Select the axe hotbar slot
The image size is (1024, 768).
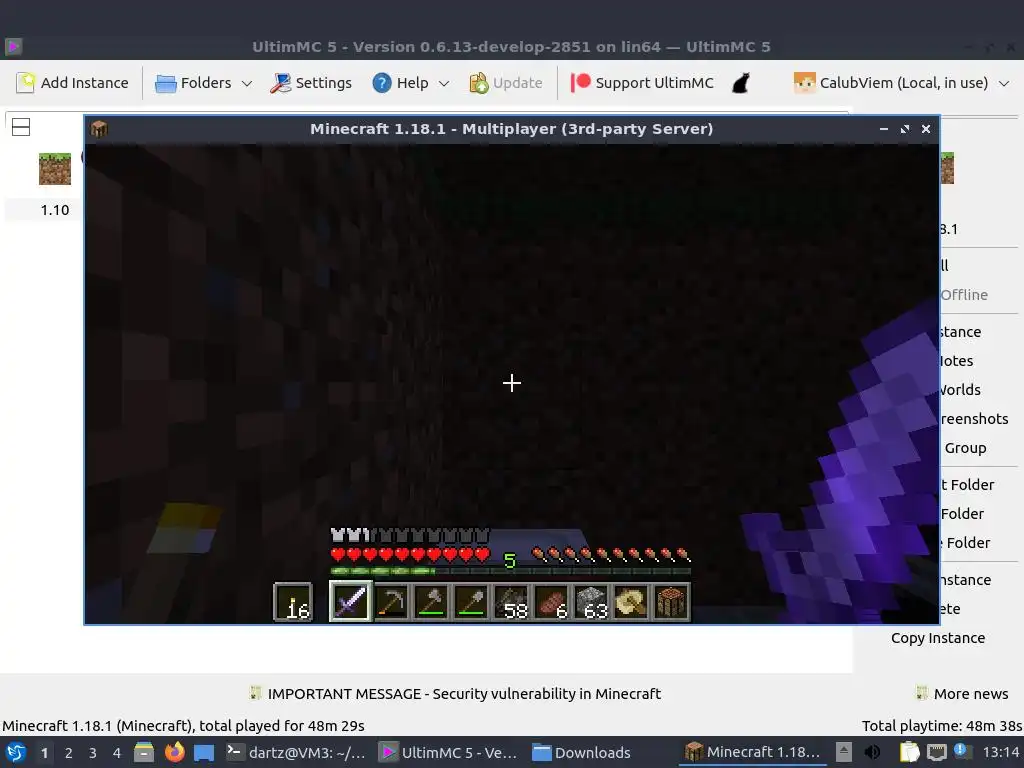[x=431, y=601]
